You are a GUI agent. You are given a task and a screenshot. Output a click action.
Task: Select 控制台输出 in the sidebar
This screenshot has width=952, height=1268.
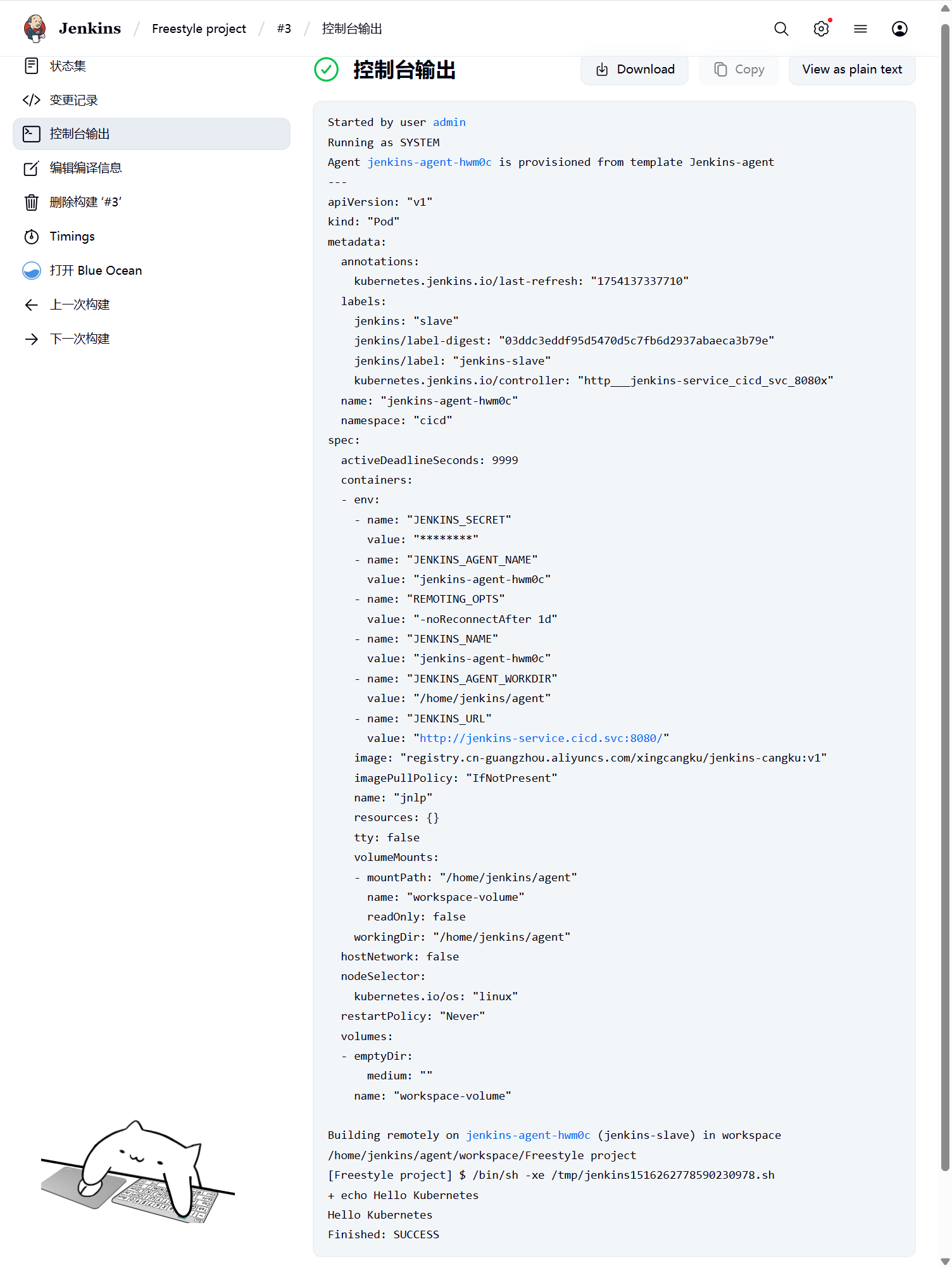[x=152, y=134]
